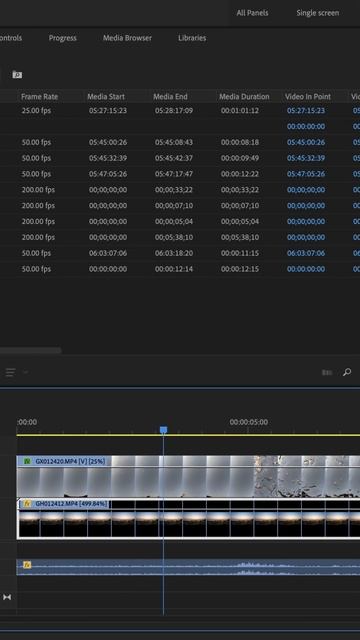Viewport: 360px width, 640px height.
Task: Click Media Duration value 00:00:09:49
Action: tap(240, 158)
